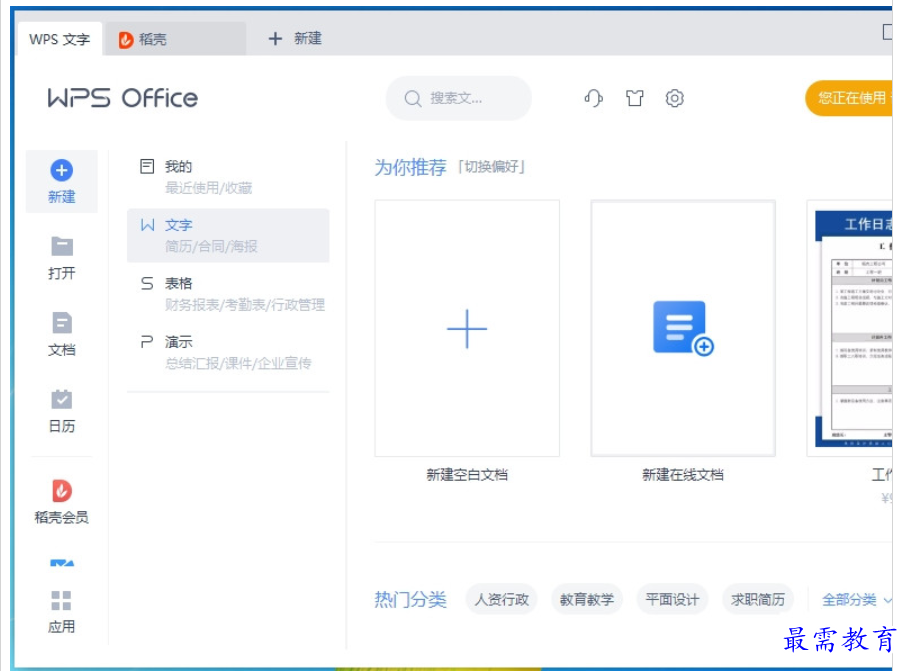The height and width of the screenshot is (671, 905).
Task: Click the 切换偏好 link
Action: click(491, 167)
